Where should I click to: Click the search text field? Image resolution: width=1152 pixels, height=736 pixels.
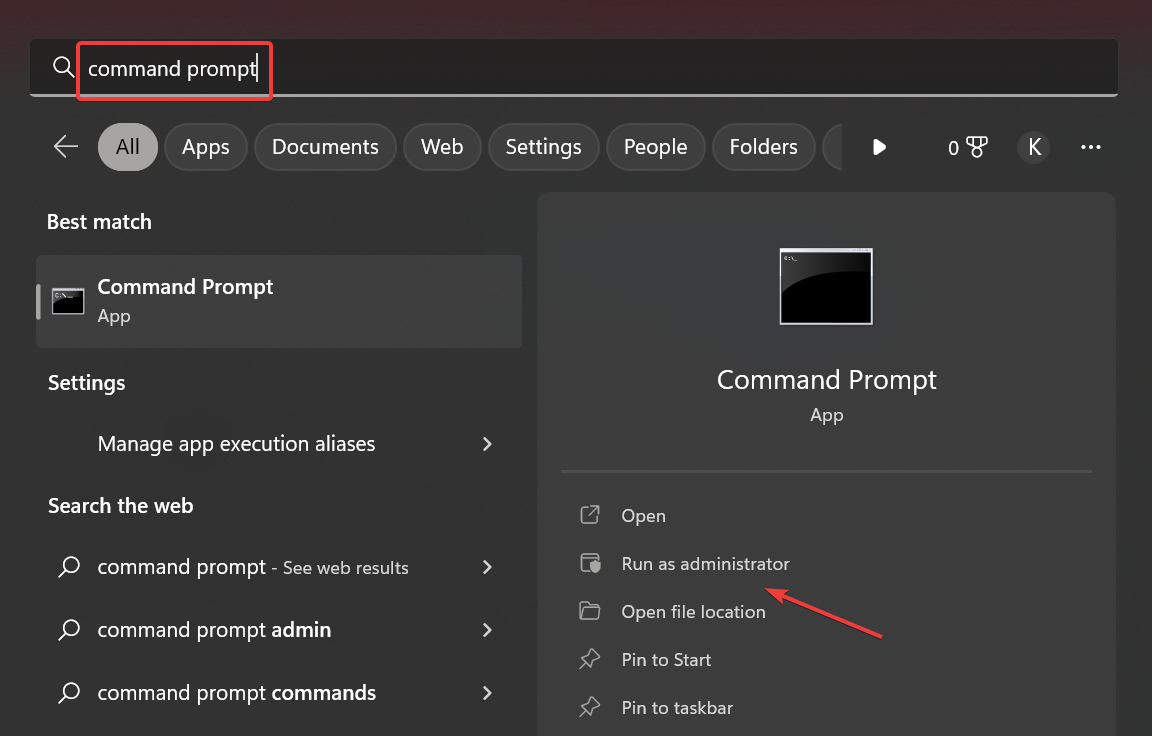click(600, 68)
